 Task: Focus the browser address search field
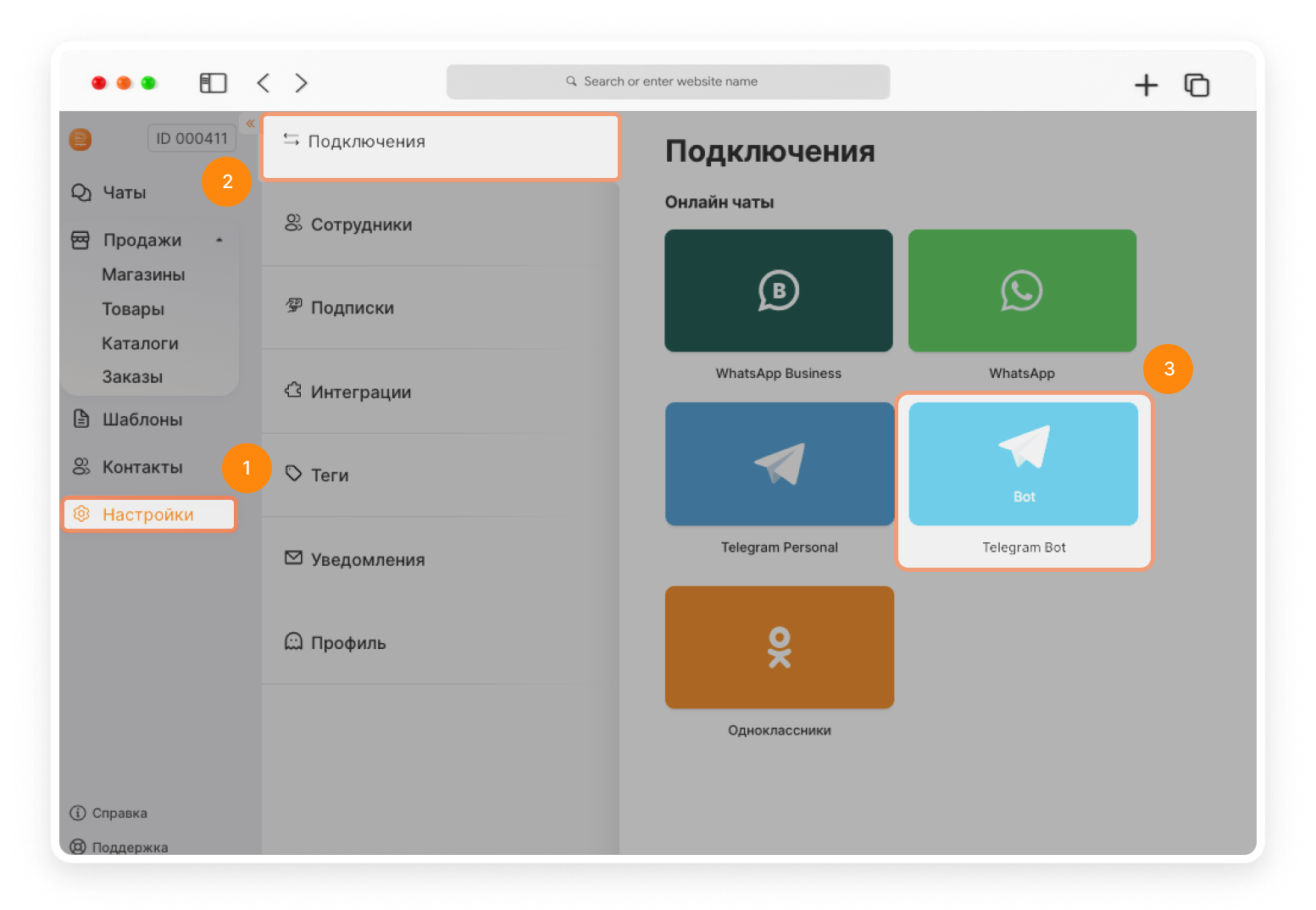click(x=669, y=82)
